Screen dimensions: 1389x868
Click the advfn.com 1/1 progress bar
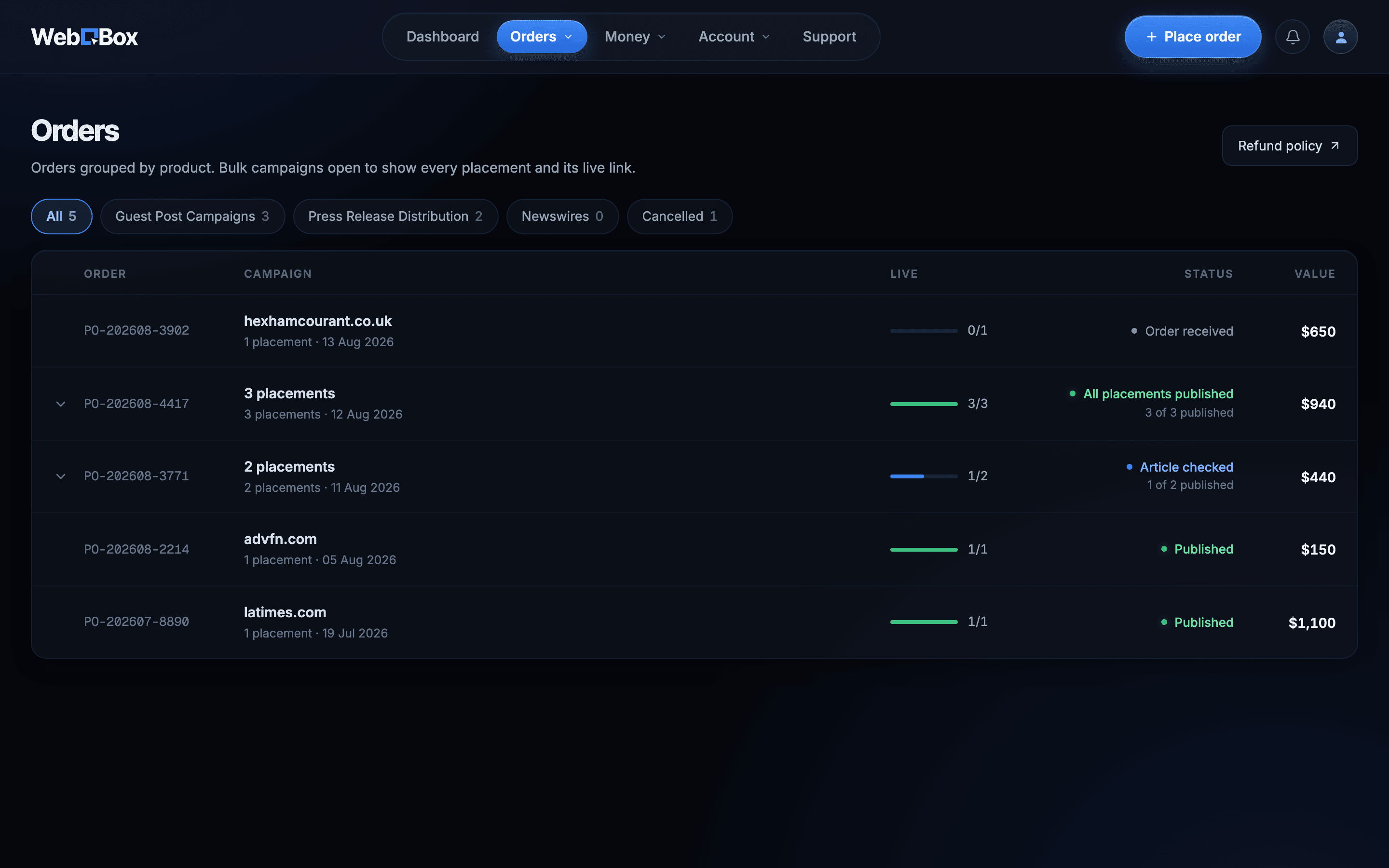pos(924,550)
